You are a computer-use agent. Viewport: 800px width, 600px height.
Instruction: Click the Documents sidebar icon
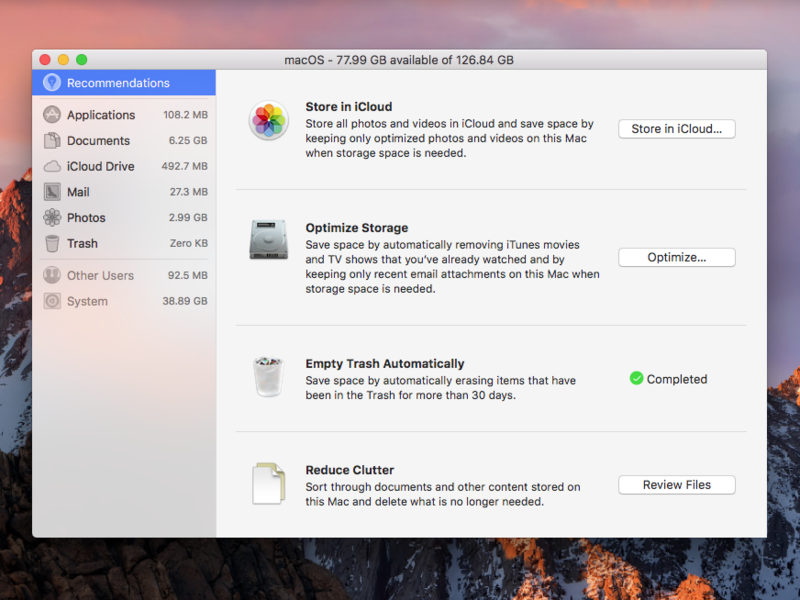52,140
